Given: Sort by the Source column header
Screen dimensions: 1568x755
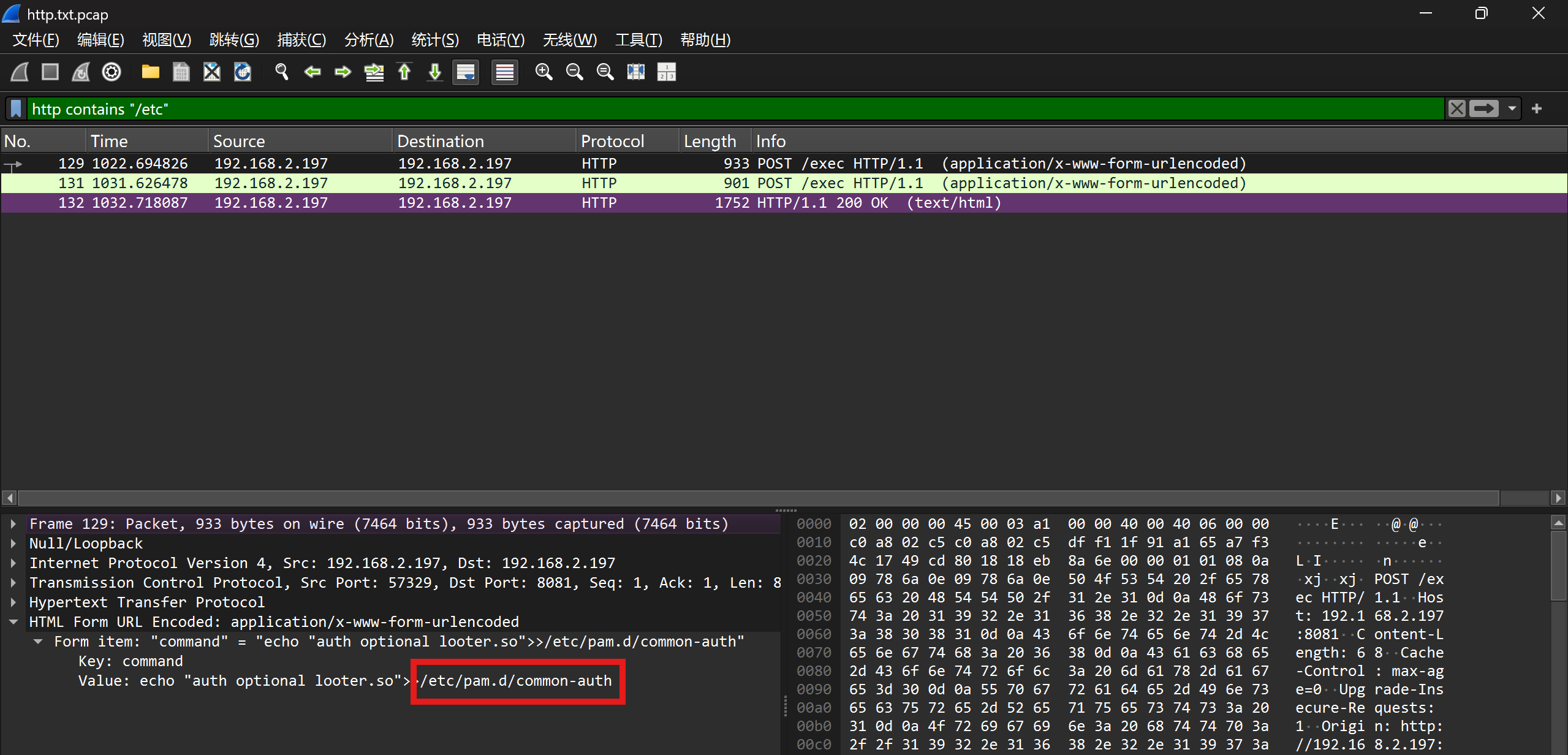Looking at the screenshot, I should click(301, 142).
